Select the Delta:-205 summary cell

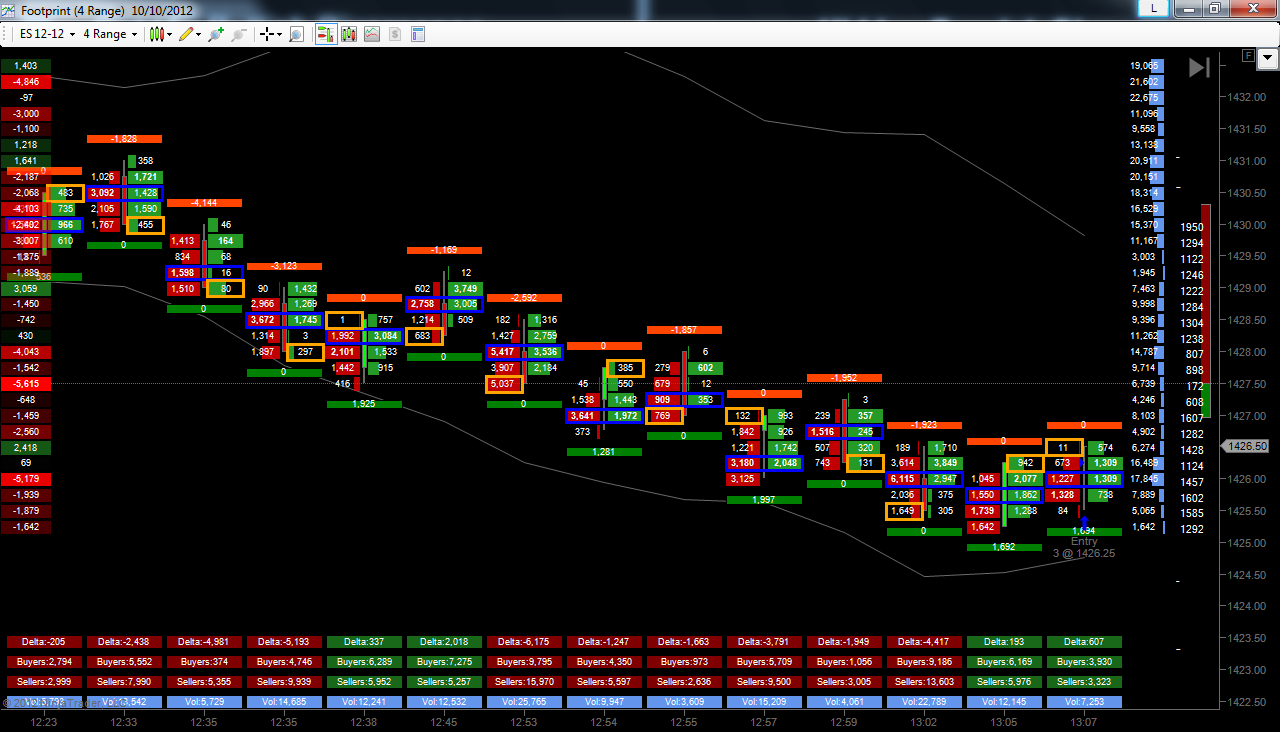click(x=44, y=642)
